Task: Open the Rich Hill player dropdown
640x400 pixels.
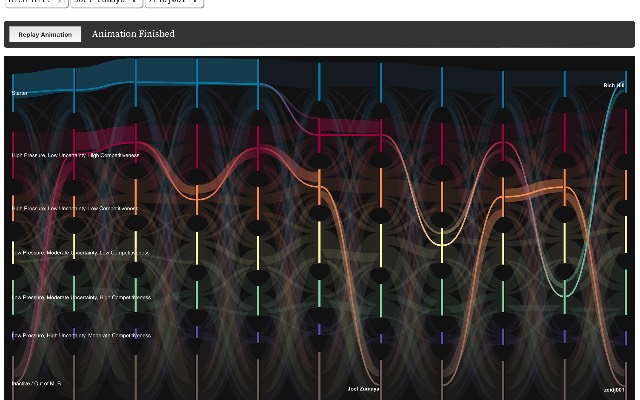Action: tap(37, 2)
